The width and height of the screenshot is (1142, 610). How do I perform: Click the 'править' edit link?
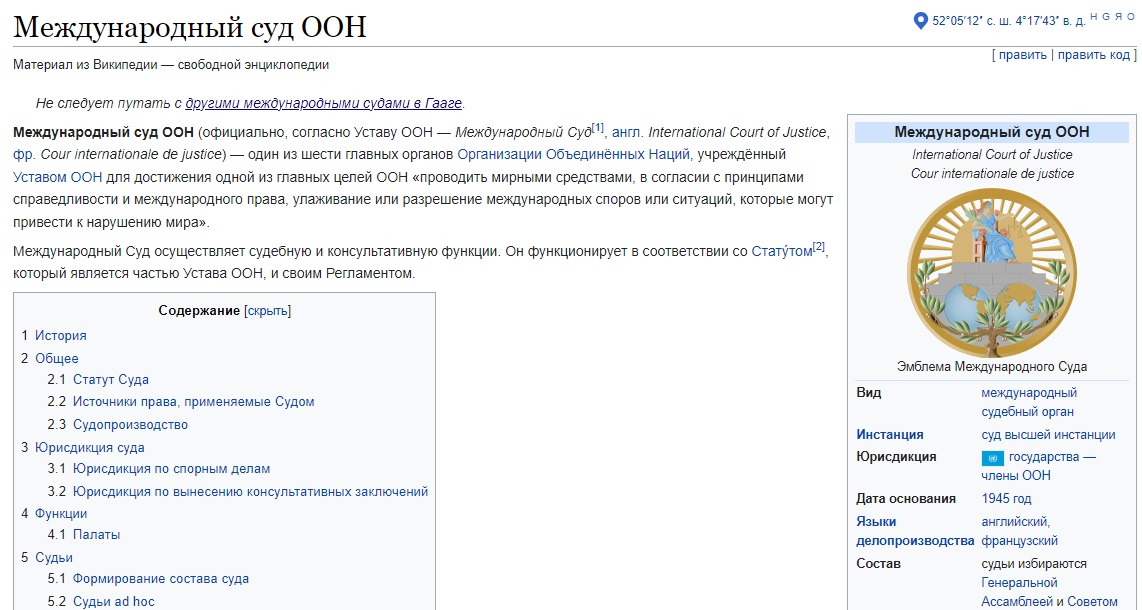click(x=1023, y=55)
